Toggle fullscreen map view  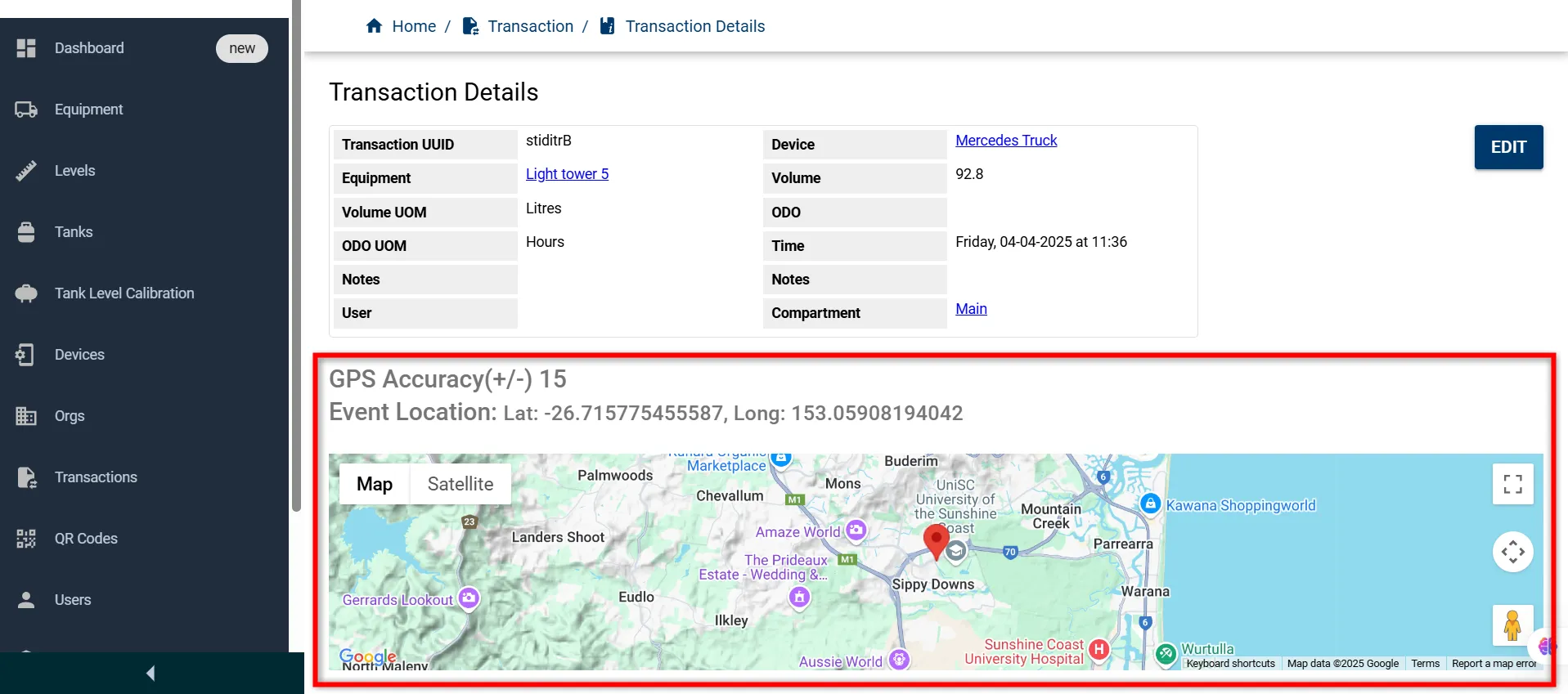pos(1512,484)
